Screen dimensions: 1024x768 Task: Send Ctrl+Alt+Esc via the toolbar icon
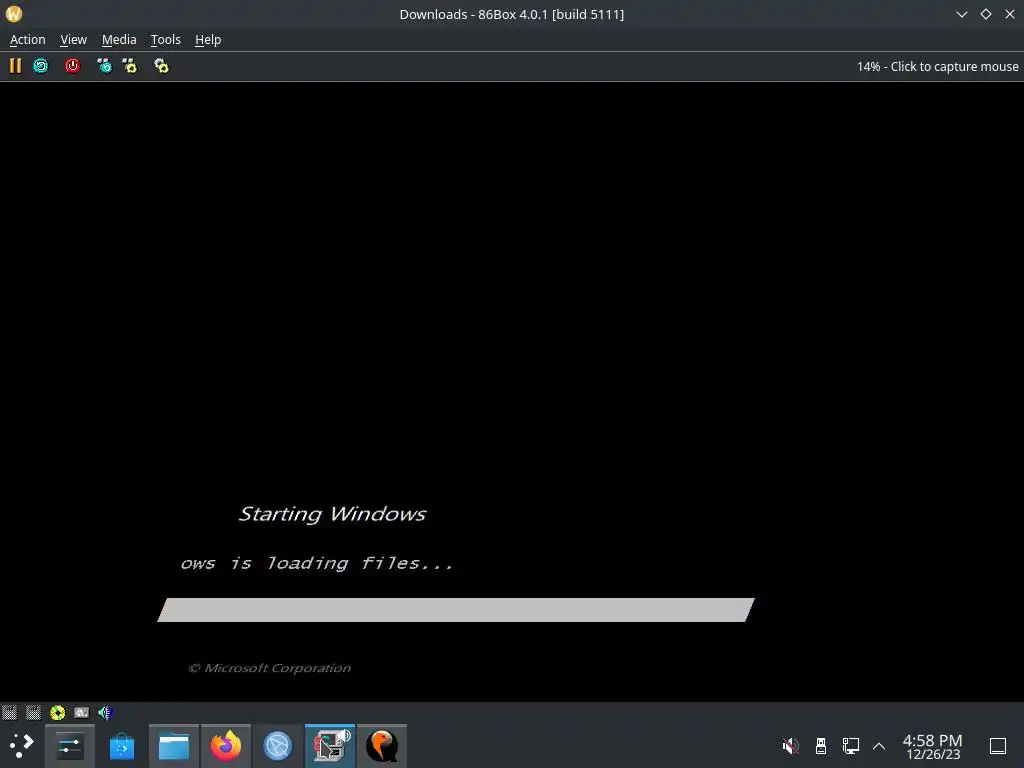[x=130, y=66]
